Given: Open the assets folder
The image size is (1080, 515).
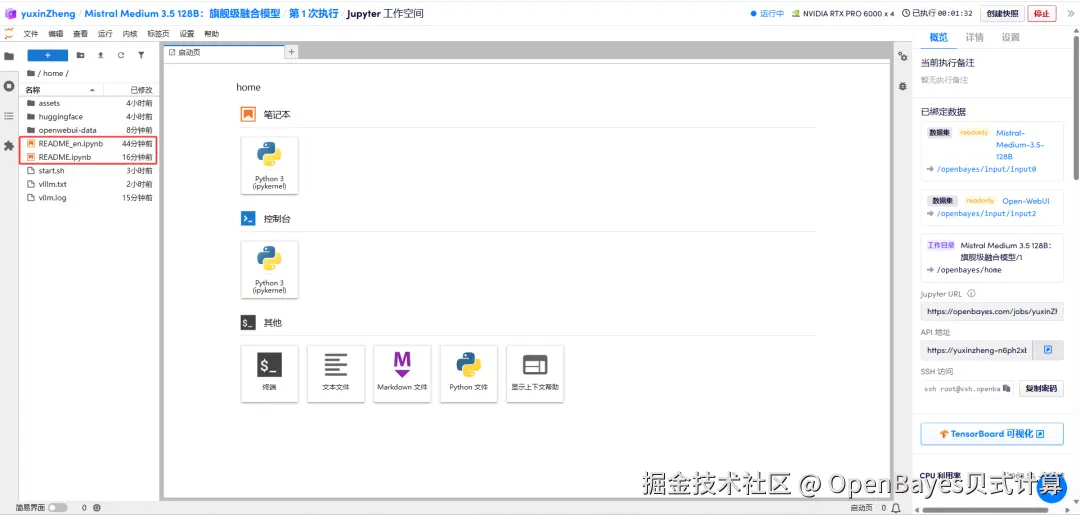Looking at the screenshot, I should click(90, 103).
